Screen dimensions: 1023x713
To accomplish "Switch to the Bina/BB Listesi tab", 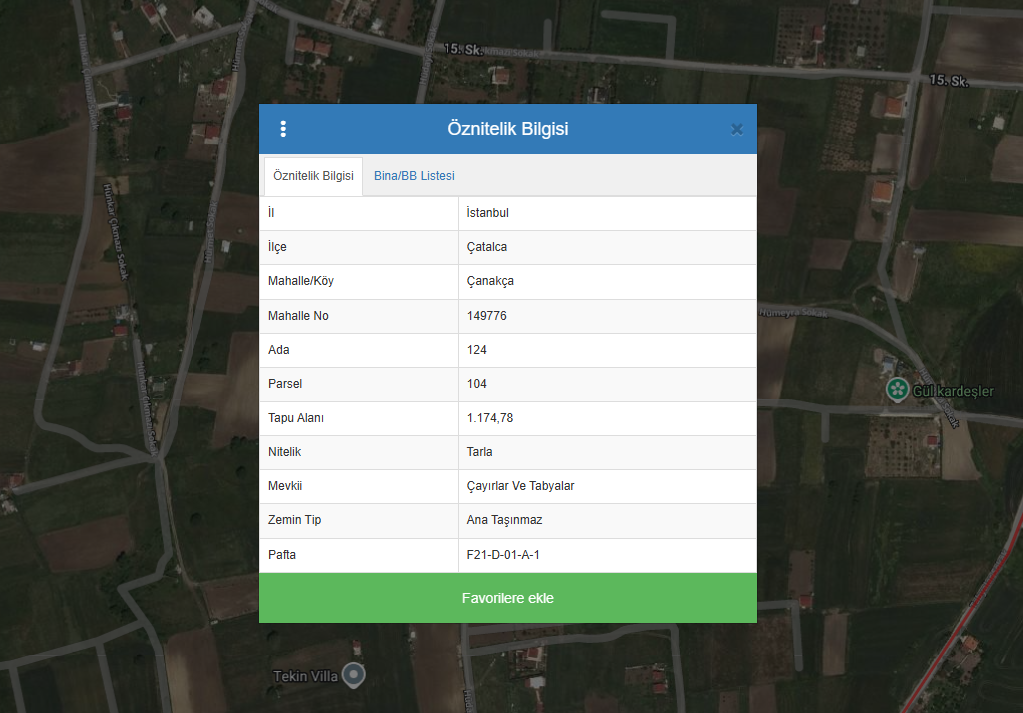I will 414,176.
